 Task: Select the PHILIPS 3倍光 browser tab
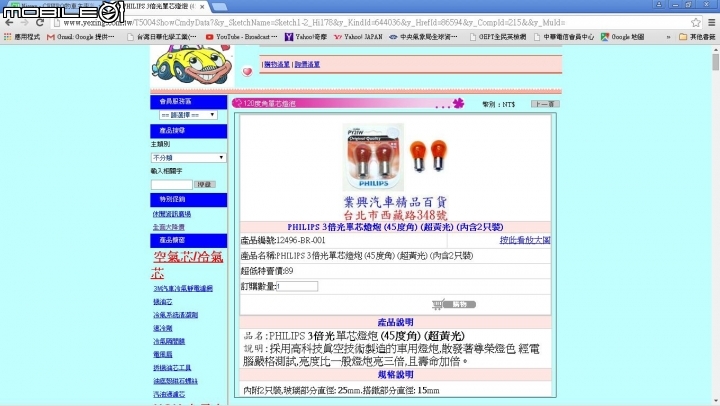pyautogui.click(x=159, y=6)
